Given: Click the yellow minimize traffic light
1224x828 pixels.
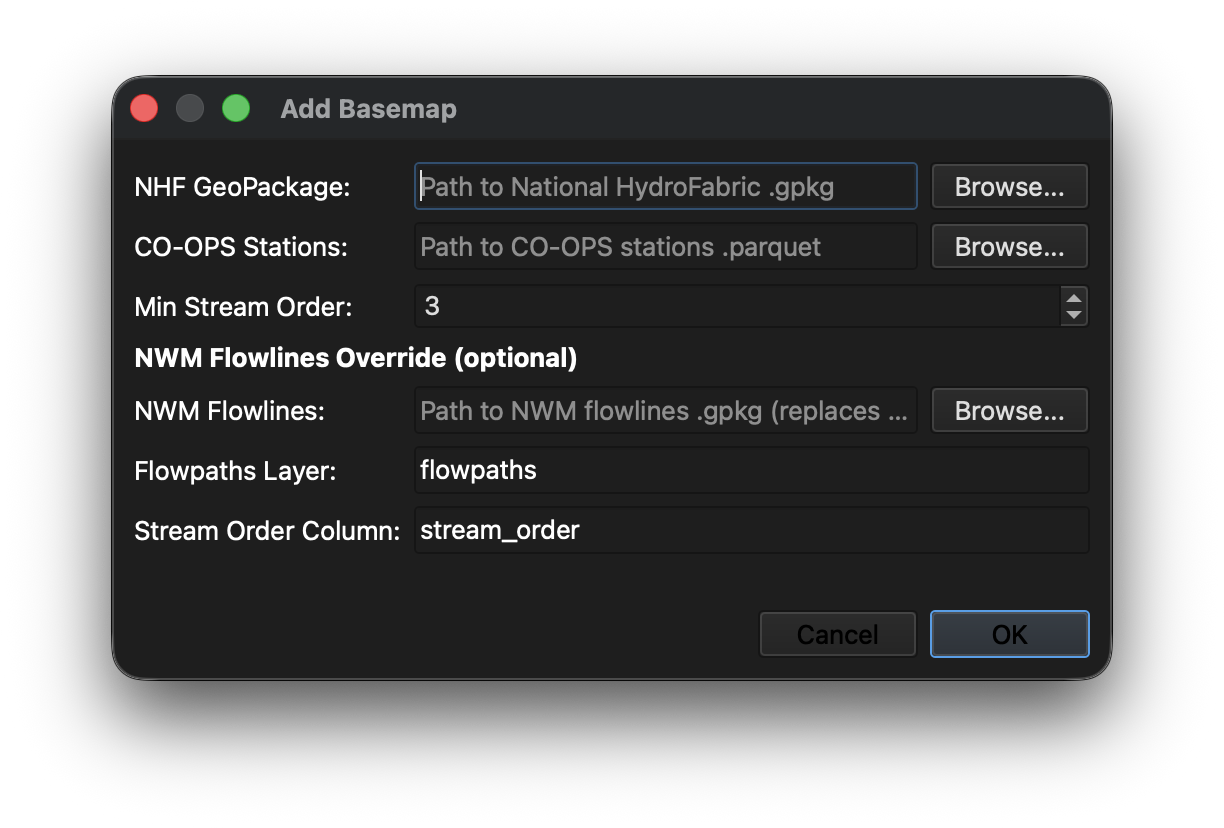Looking at the screenshot, I should pyautogui.click(x=190, y=107).
